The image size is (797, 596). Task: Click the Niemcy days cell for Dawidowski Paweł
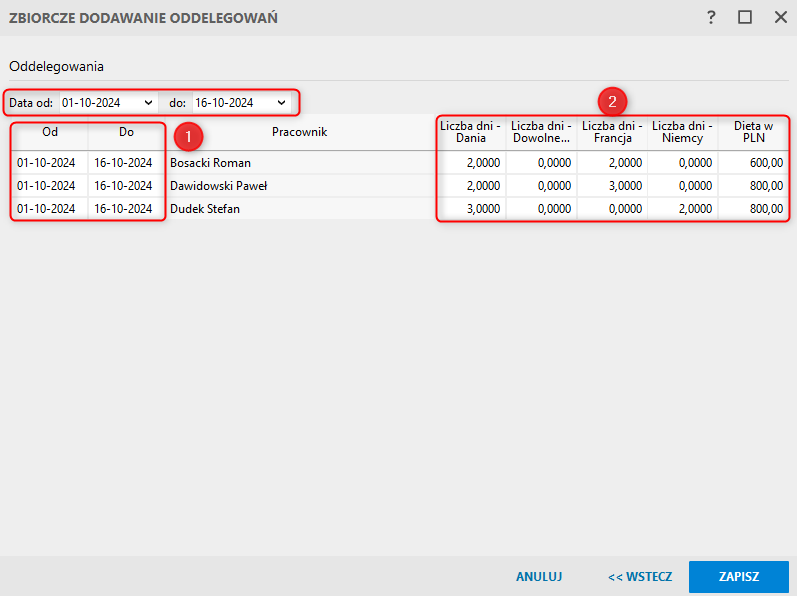pos(683,186)
